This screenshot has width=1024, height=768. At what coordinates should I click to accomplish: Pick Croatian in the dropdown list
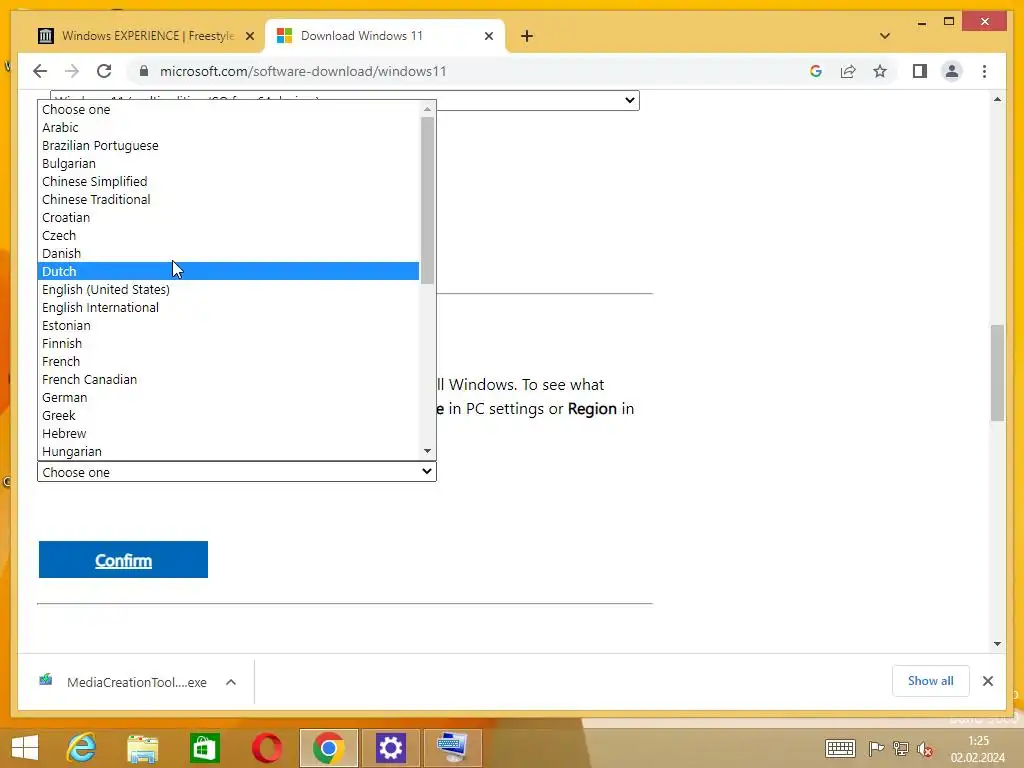228,217
